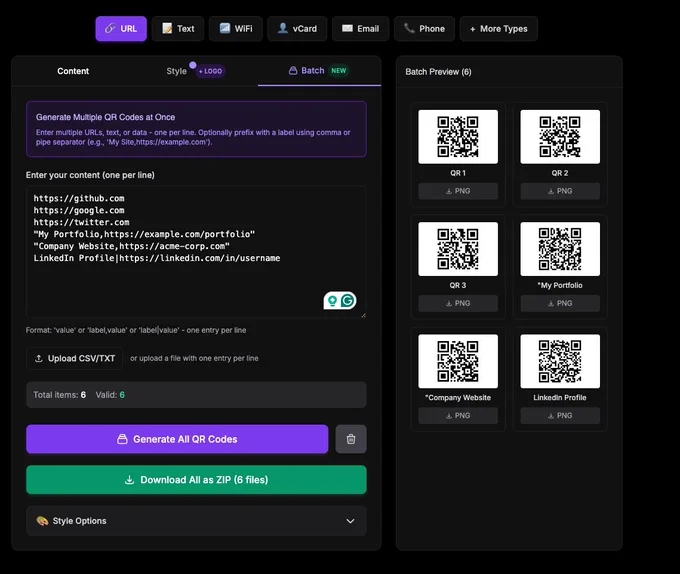The height and width of the screenshot is (574, 680).
Task: Click the QR 2 code thumbnail
Action: point(560,137)
